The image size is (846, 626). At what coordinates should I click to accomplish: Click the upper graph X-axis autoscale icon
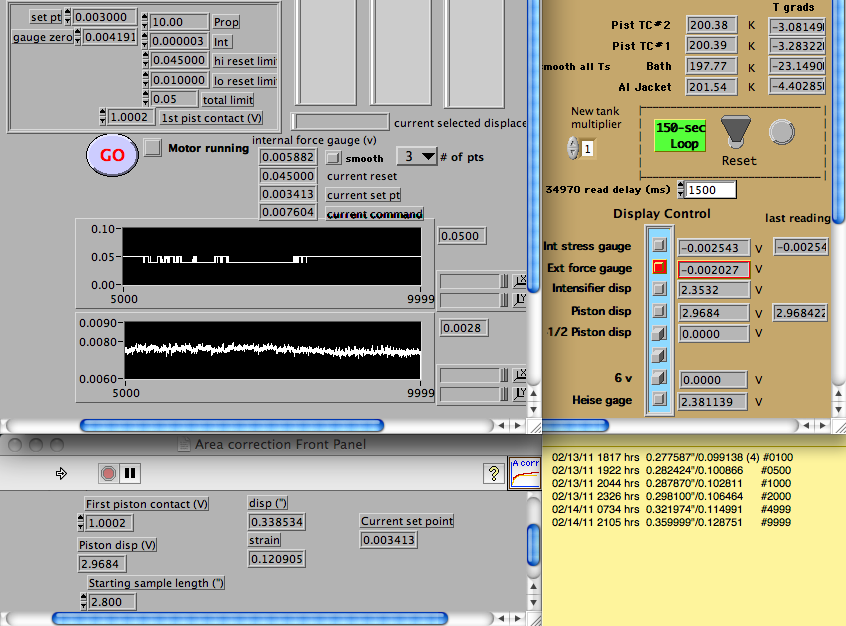521,280
